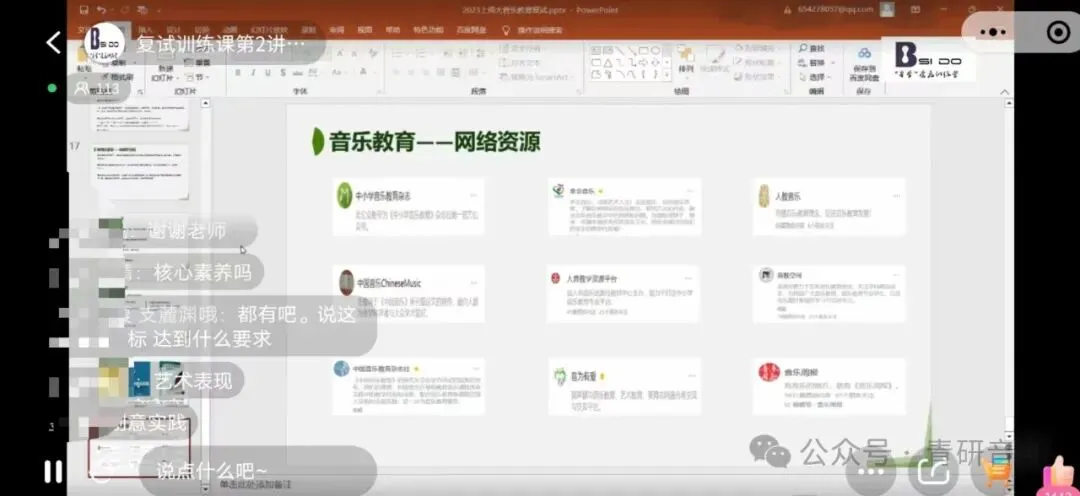
Task: Tap the 谢谢老师 chat message
Action: pyautogui.click(x=186, y=231)
